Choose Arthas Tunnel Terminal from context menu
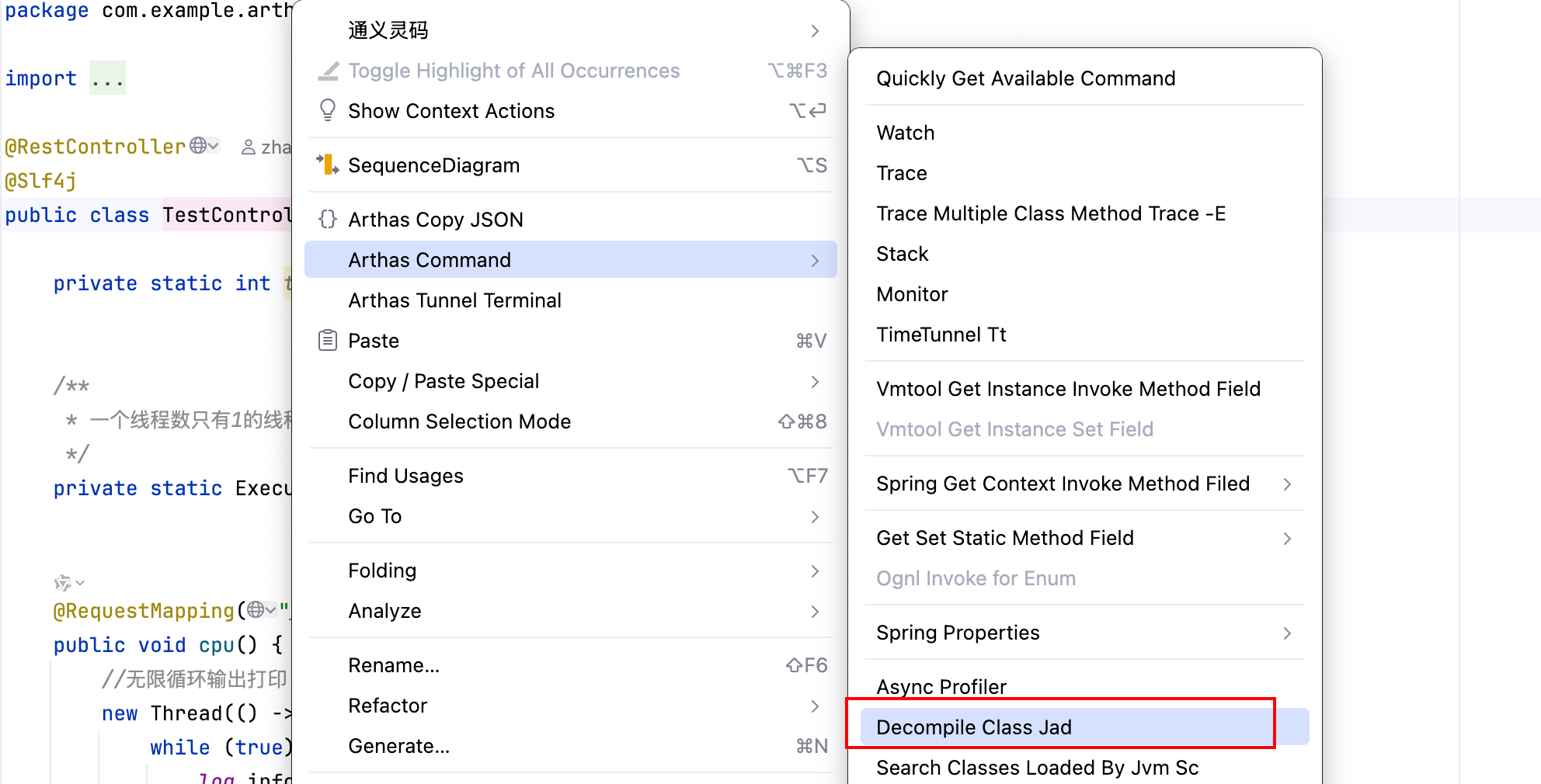Image resolution: width=1541 pixels, height=784 pixels. [x=454, y=300]
